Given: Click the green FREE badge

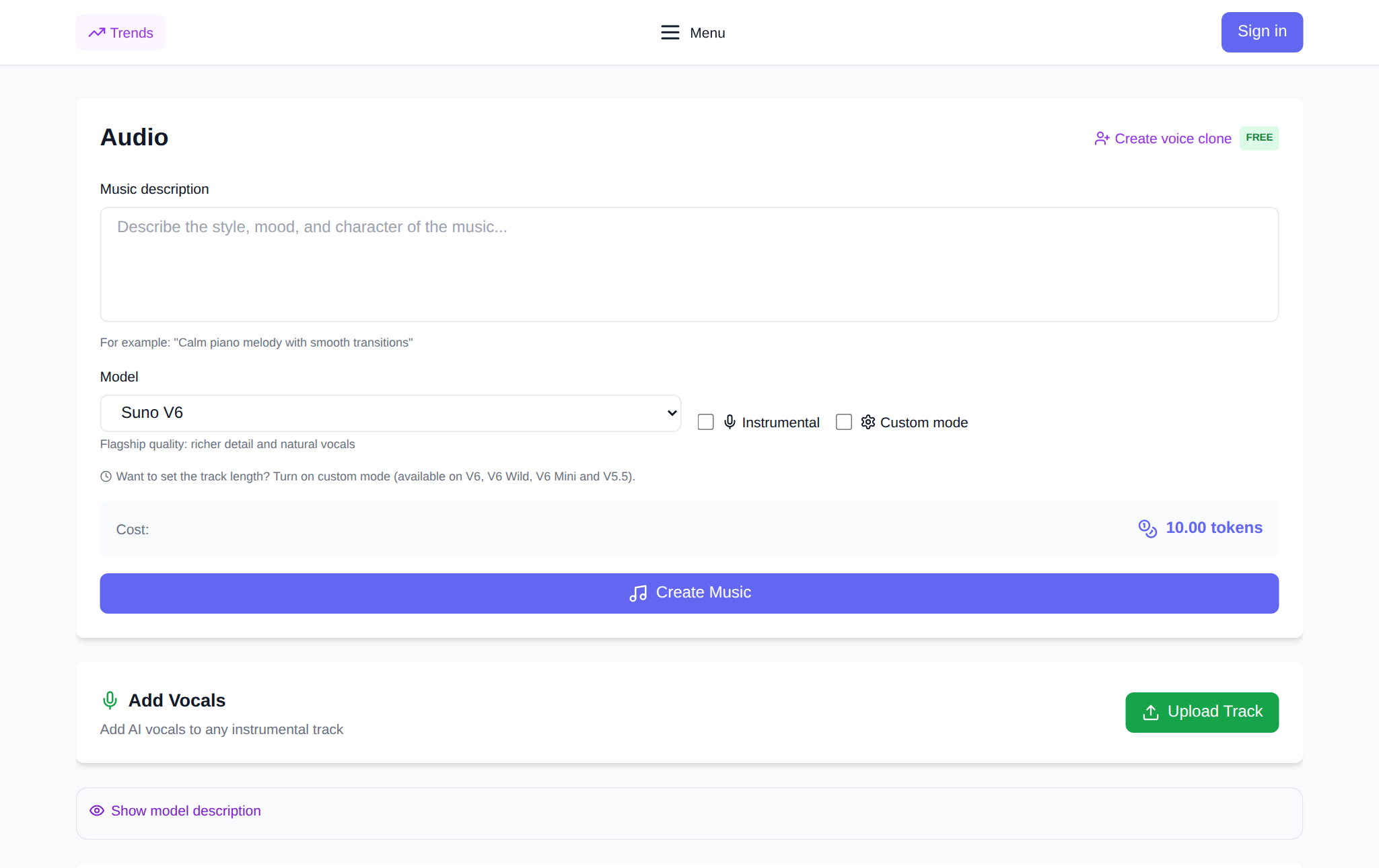Looking at the screenshot, I should click(x=1259, y=138).
